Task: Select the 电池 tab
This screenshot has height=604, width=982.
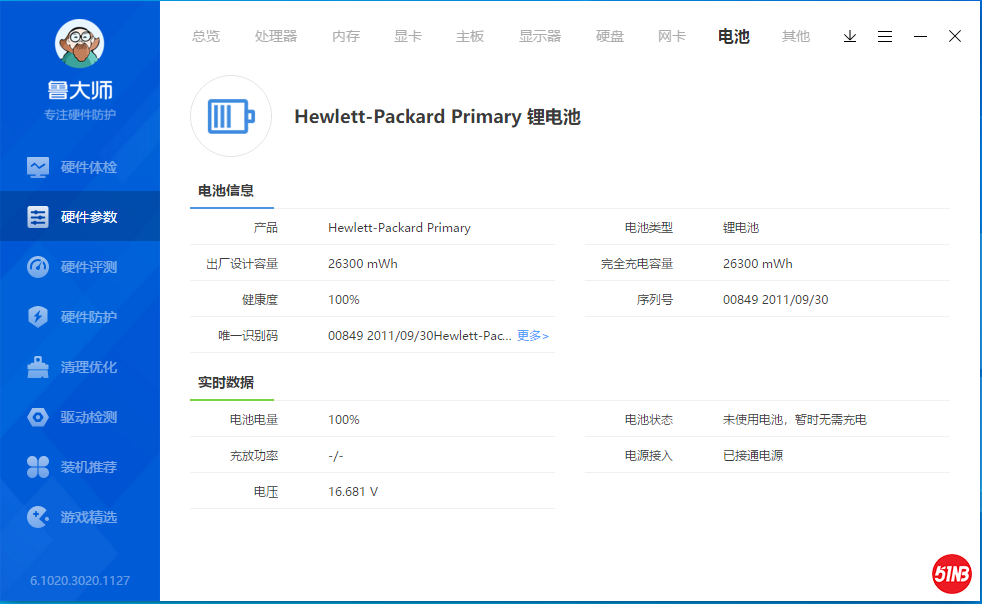Action: [733, 36]
